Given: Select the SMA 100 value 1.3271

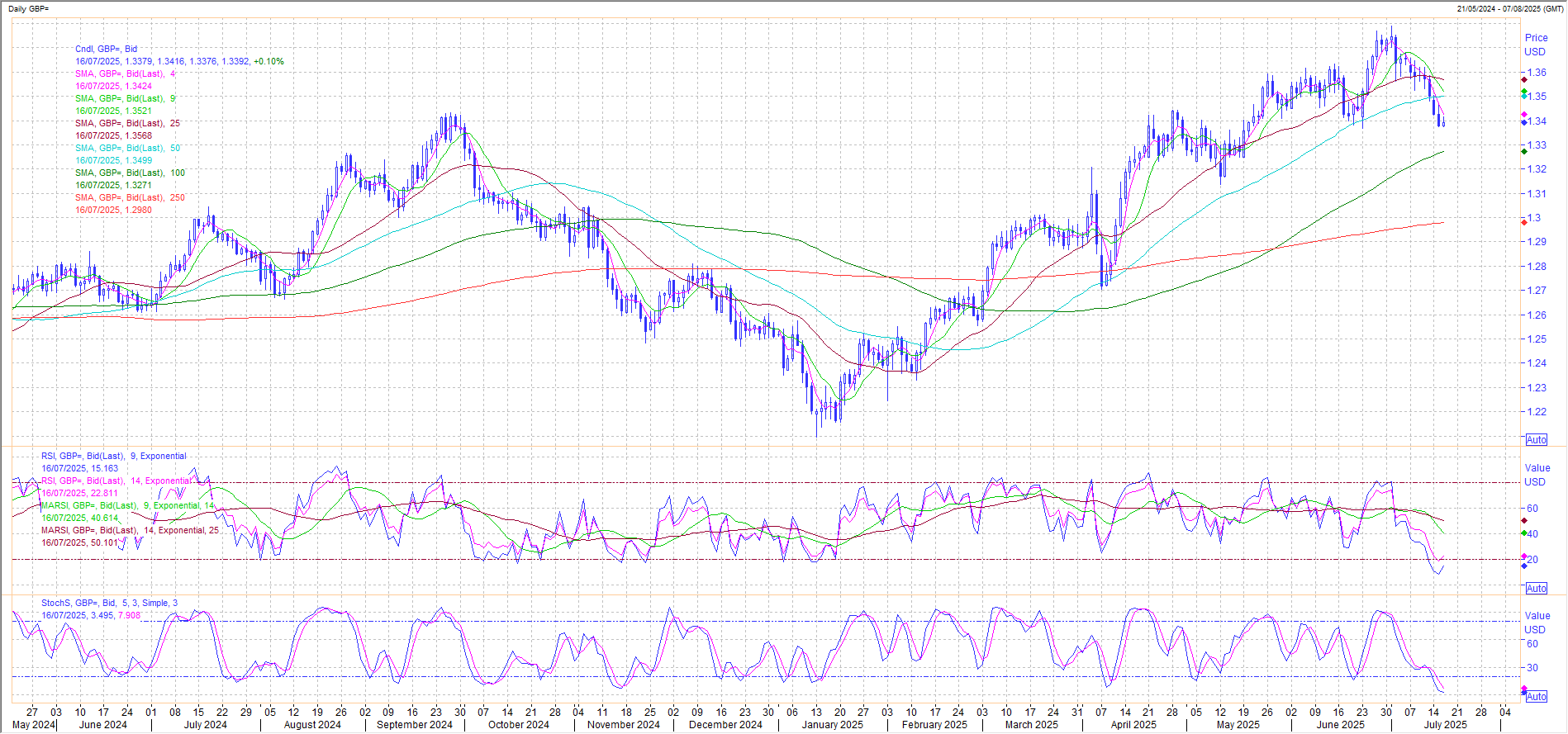Looking at the screenshot, I should coord(139,185).
